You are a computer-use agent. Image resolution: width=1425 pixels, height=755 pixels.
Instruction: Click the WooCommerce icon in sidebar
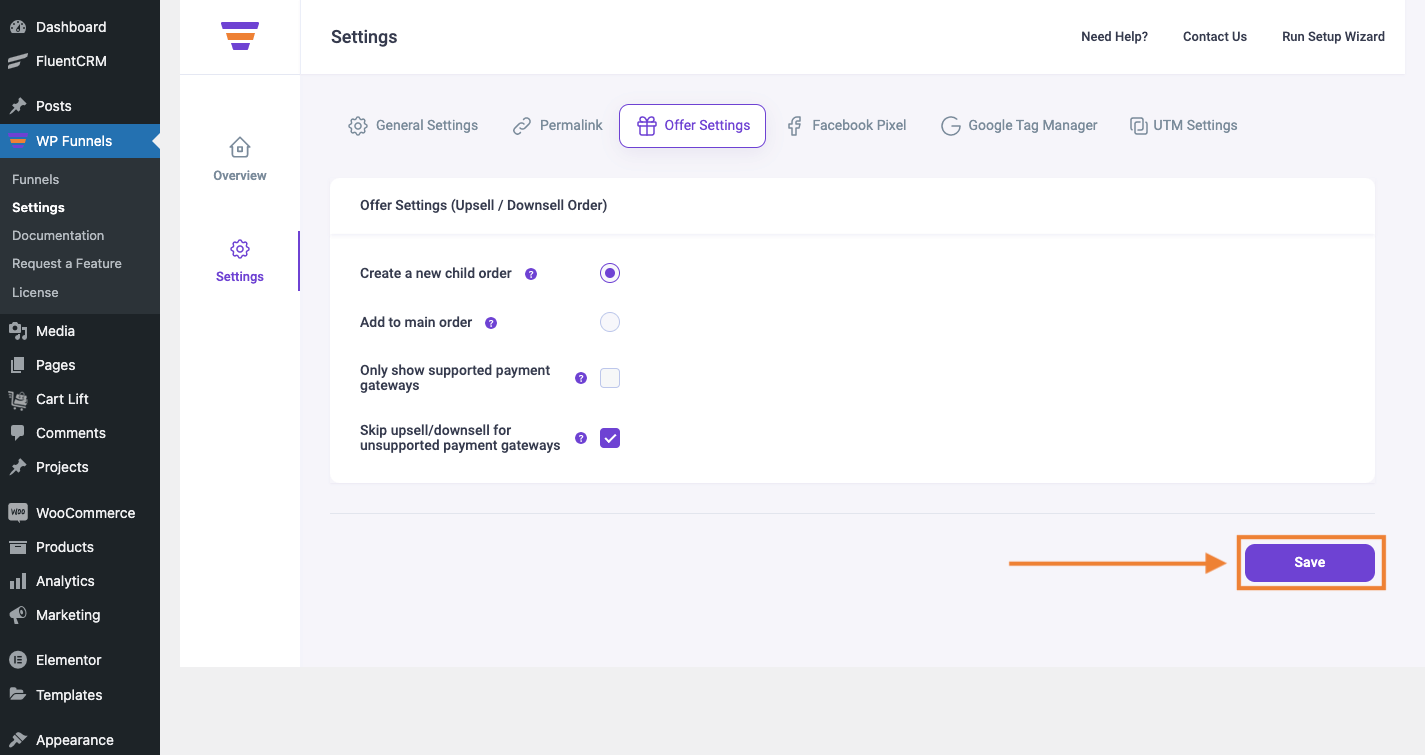click(x=18, y=513)
